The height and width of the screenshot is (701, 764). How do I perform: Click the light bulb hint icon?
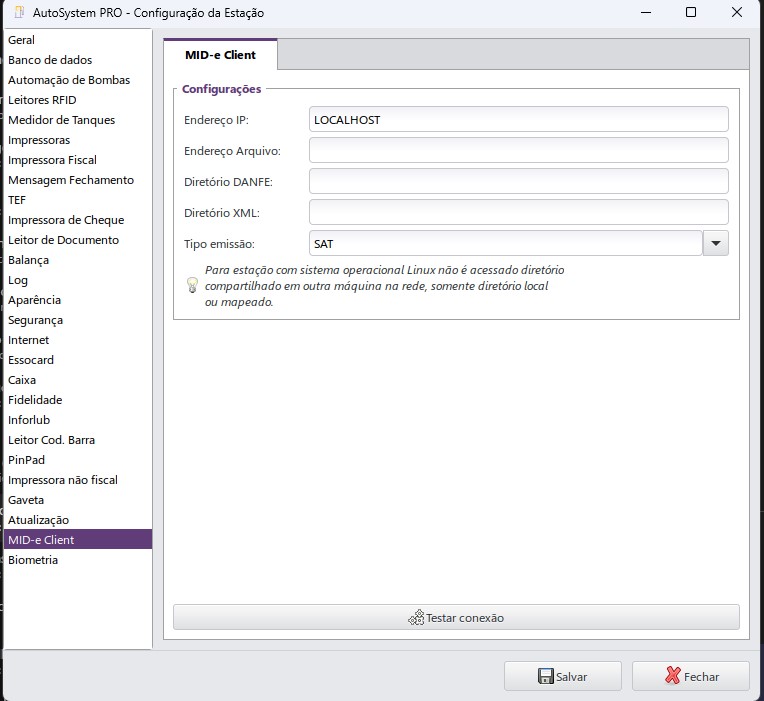pyautogui.click(x=193, y=284)
